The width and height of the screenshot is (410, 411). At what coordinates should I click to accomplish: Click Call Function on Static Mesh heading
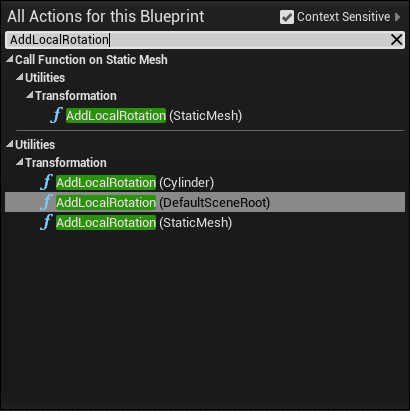coord(91,60)
